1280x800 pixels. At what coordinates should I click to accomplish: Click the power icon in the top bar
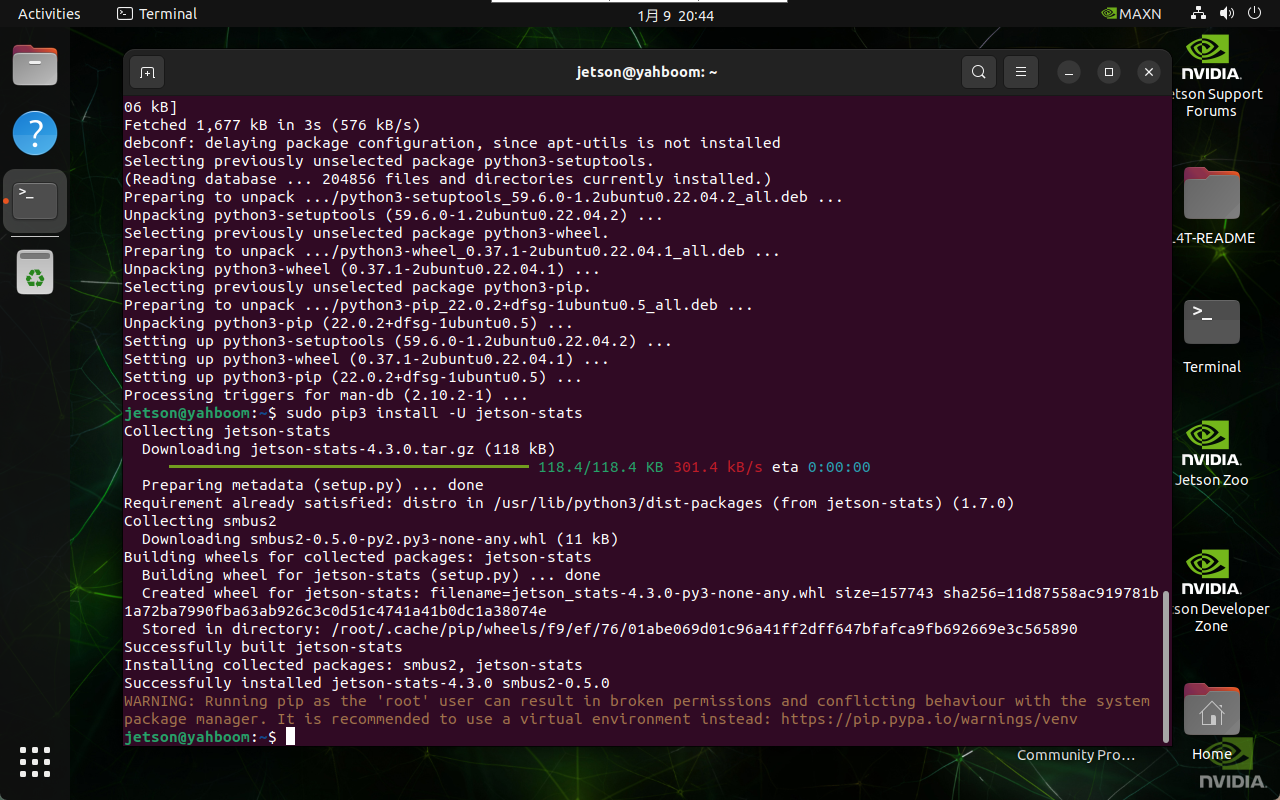coord(1255,14)
